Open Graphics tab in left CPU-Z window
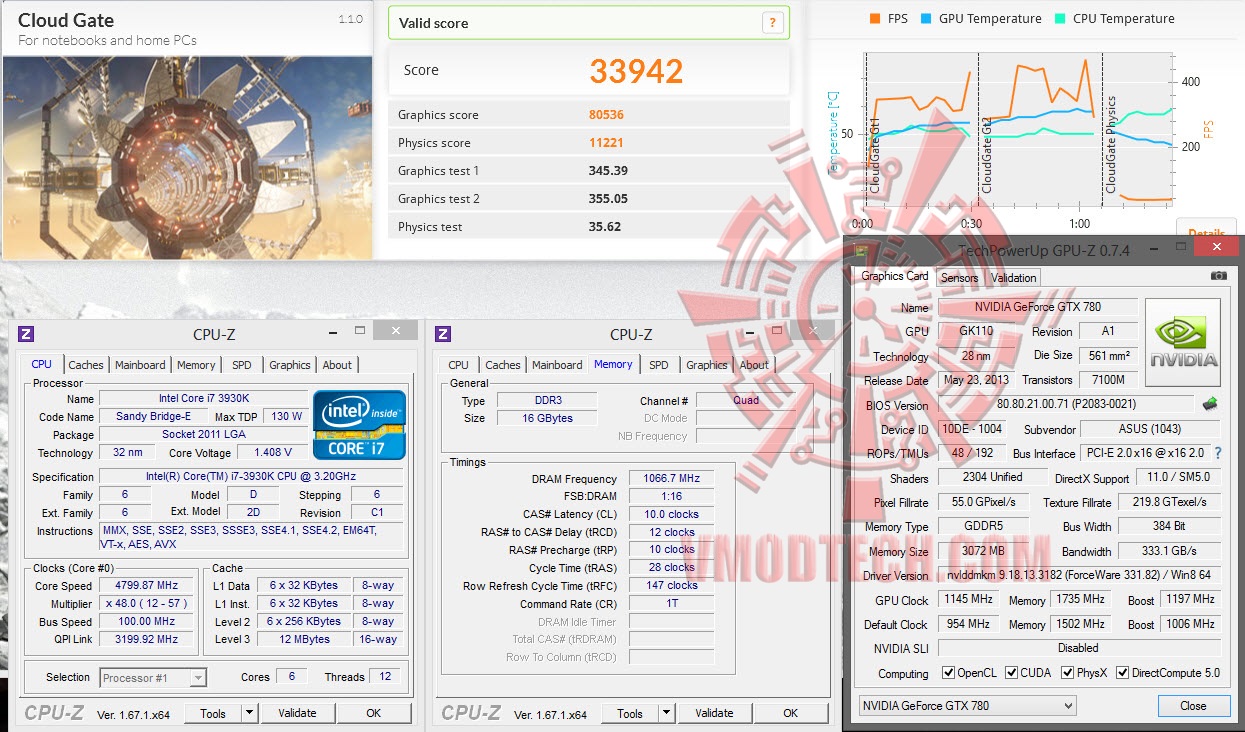Screen dimensions: 1245x732 point(290,365)
